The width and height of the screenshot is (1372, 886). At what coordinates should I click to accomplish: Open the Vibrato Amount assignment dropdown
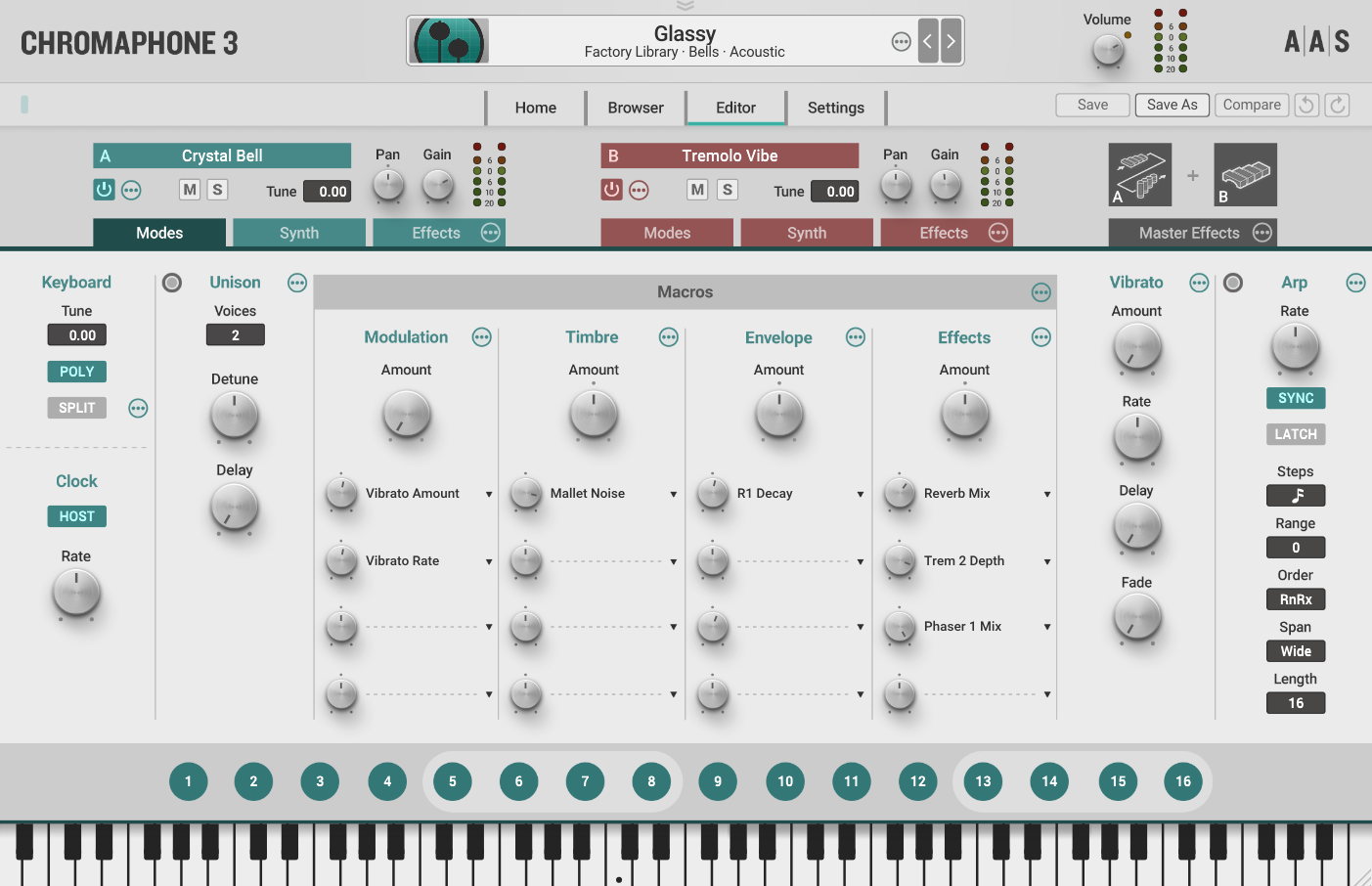coord(488,494)
